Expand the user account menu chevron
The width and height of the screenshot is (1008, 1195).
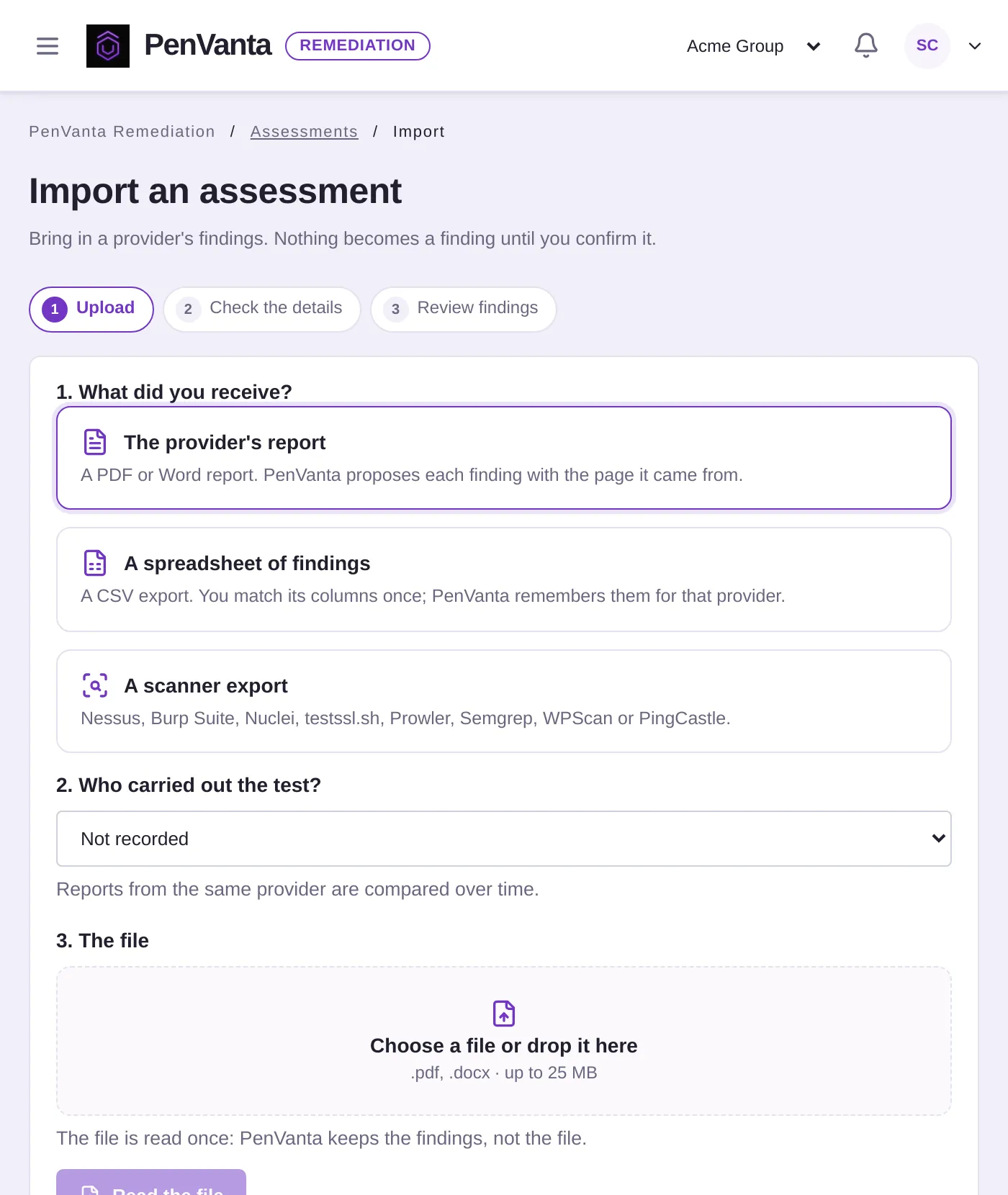click(x=975, y=46)
